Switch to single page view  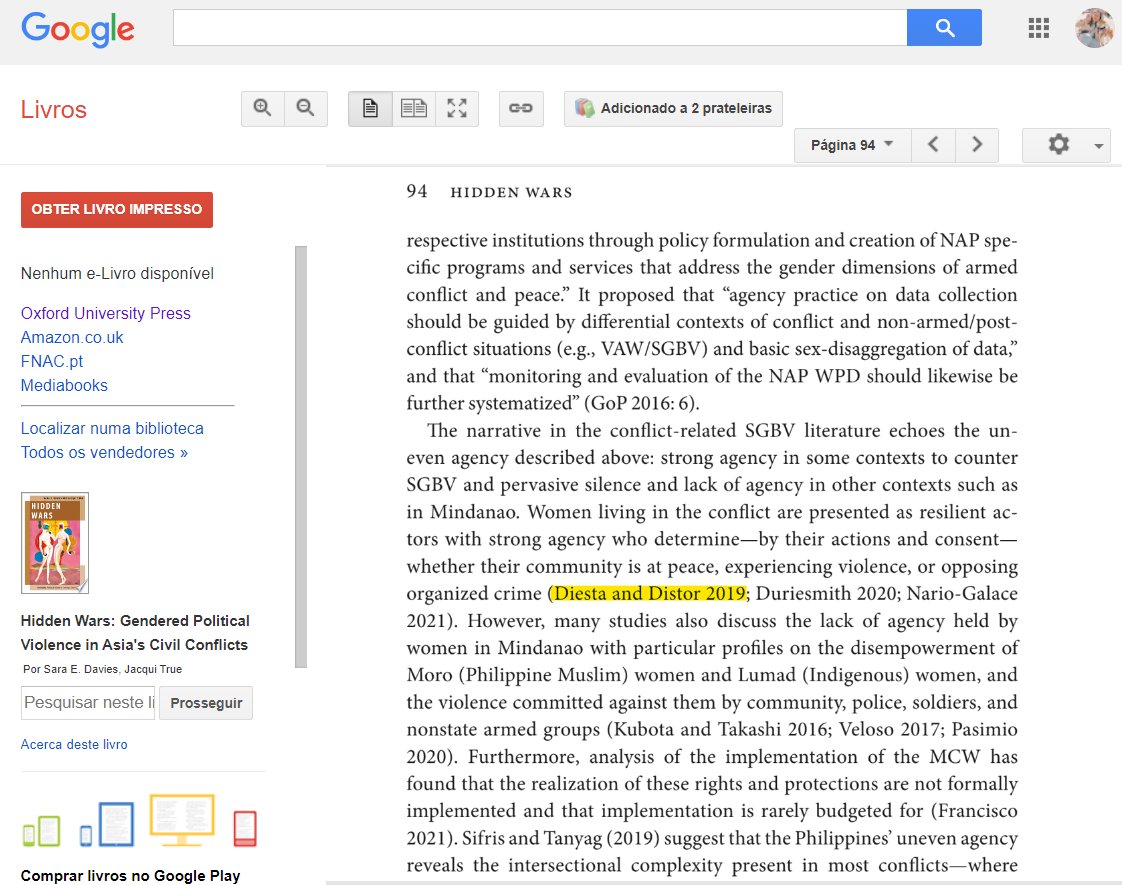click(370, 109)
